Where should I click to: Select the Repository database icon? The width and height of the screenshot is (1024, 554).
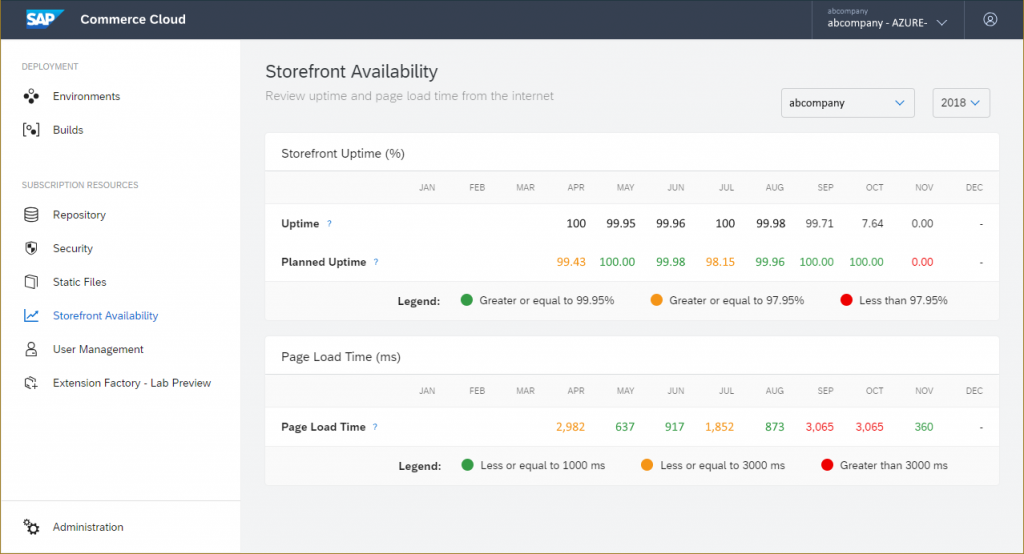coord(31,215)
